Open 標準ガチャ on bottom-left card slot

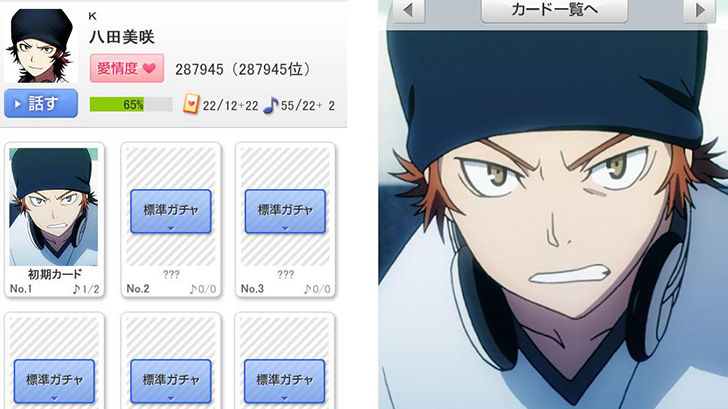(x=54, y=381)
